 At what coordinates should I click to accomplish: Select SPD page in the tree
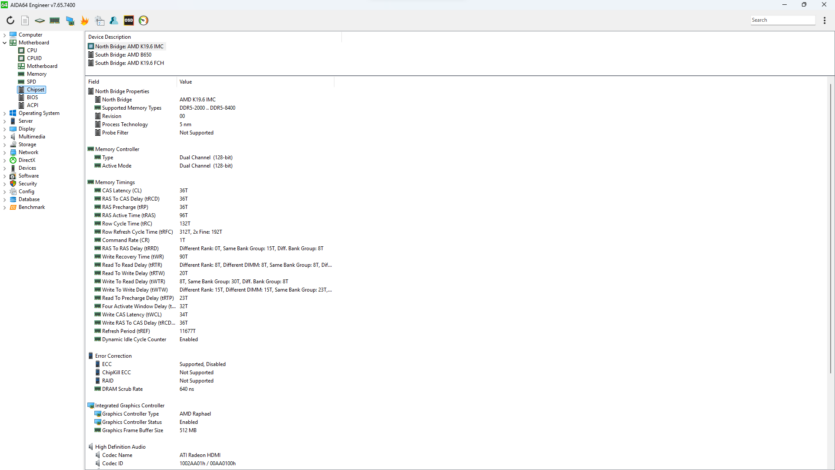click(31, 81)
